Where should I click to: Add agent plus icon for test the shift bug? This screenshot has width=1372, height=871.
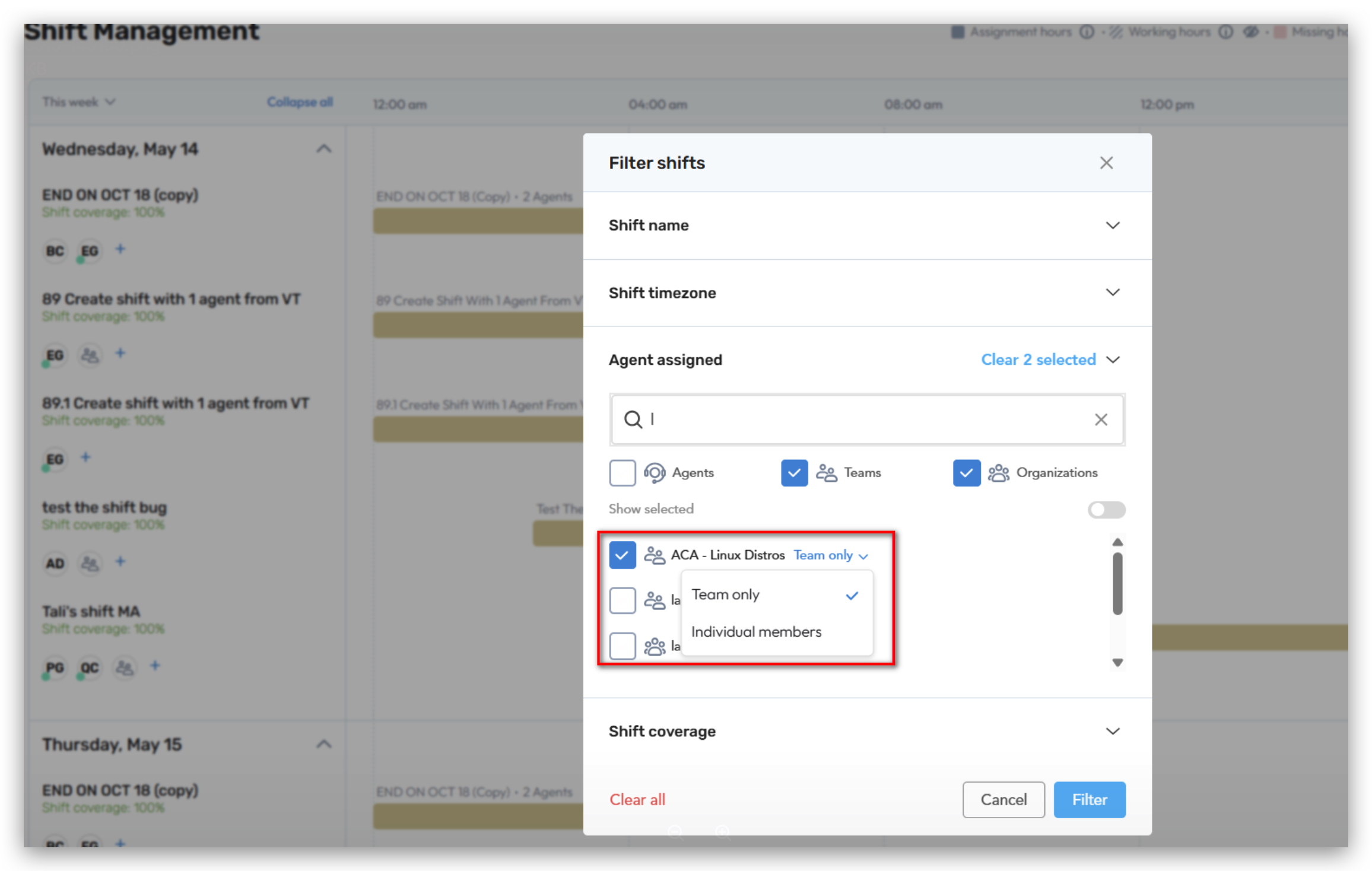120,561
